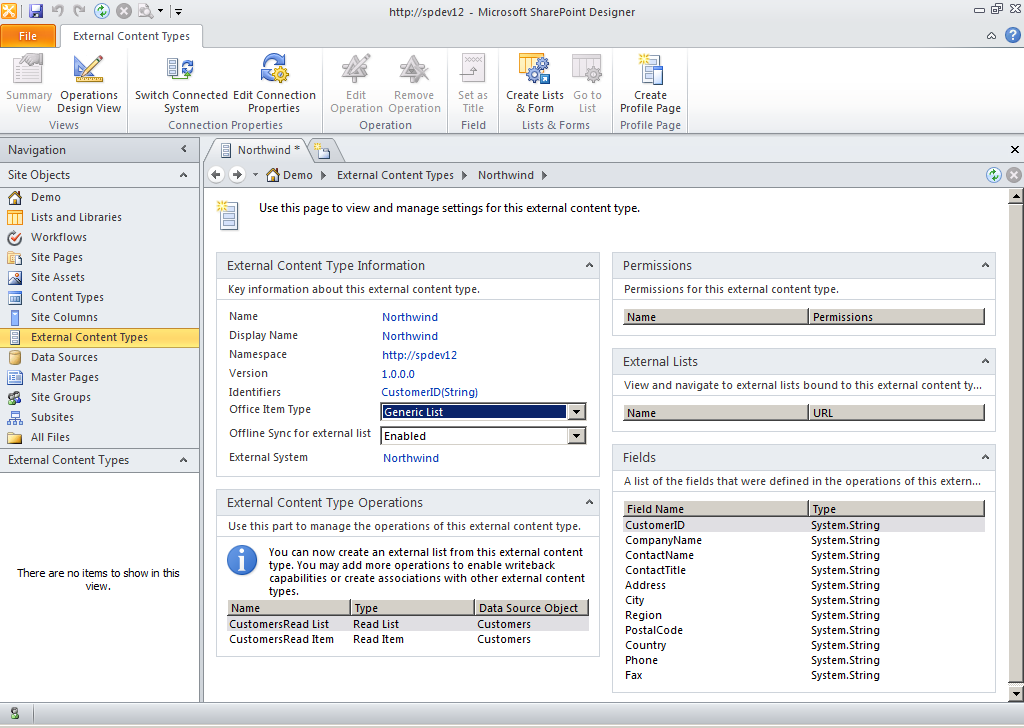The image size is (1024, 728).
Task: Click Create Lists & Form
Action: (x=535, y=84)
